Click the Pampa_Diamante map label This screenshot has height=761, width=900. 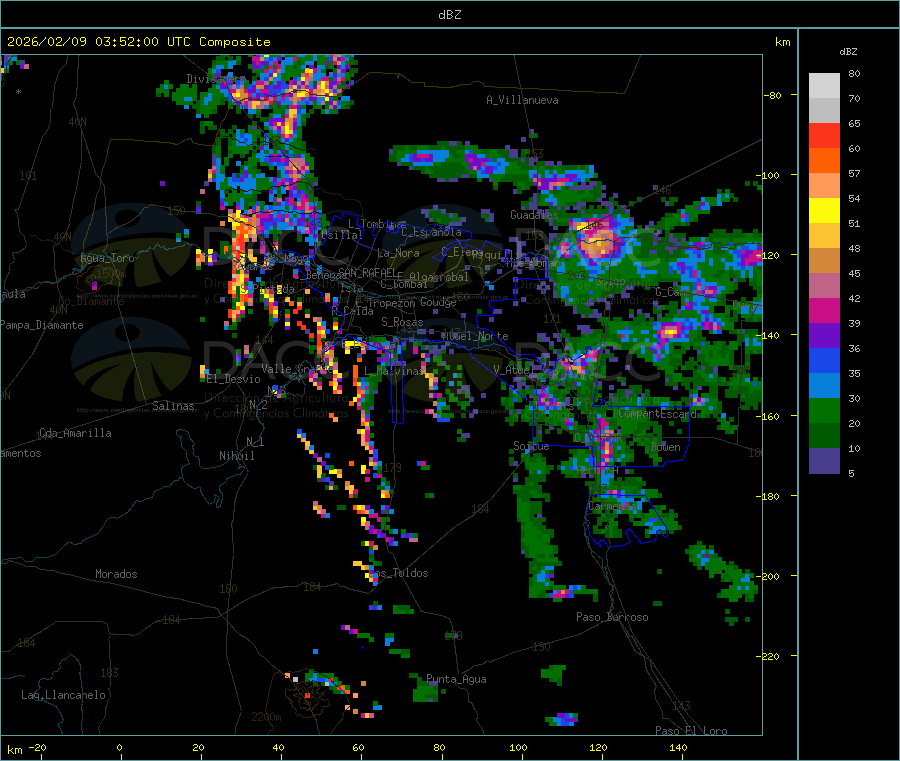coord(42,325)
